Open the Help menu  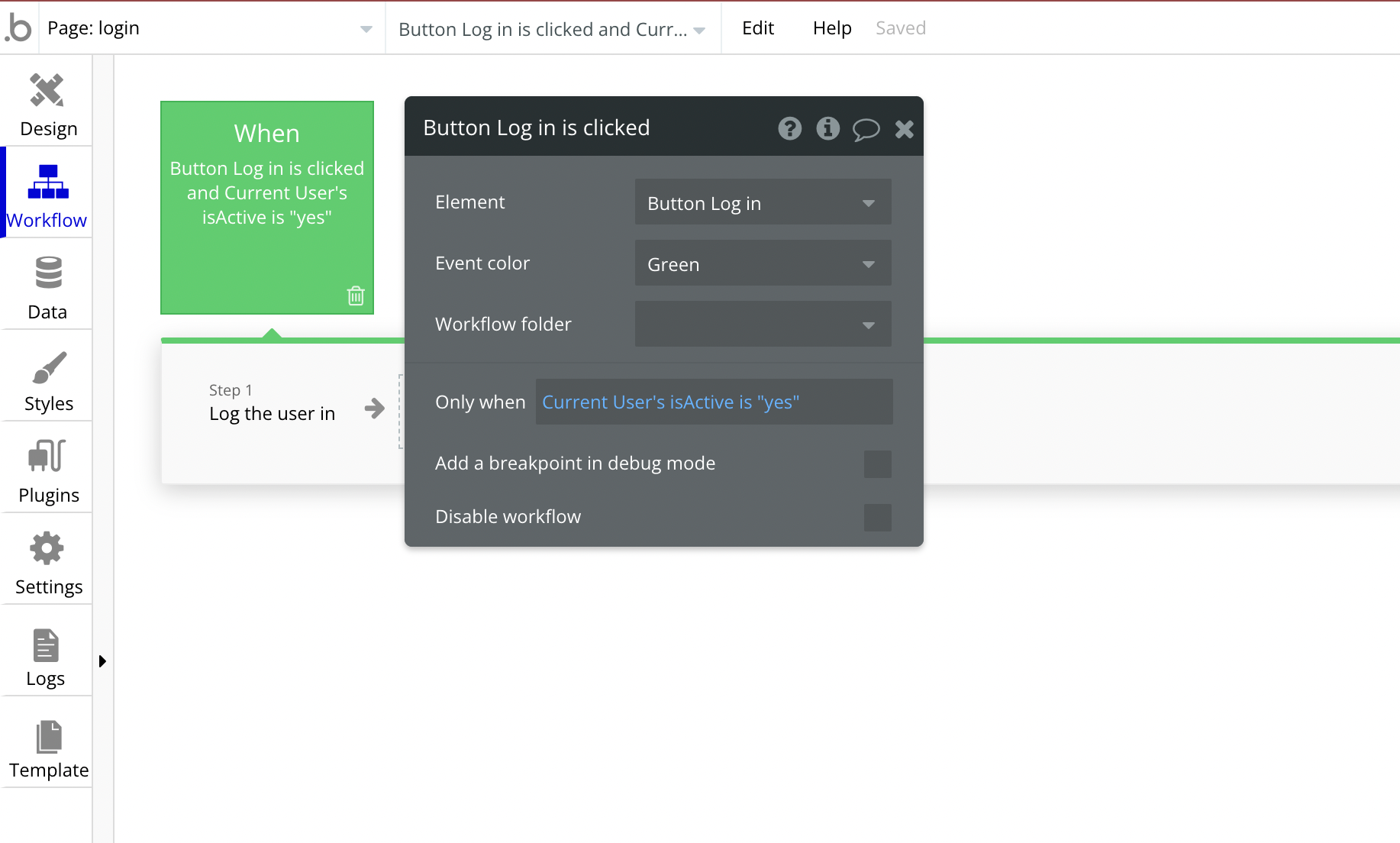[x=832, y=28]
